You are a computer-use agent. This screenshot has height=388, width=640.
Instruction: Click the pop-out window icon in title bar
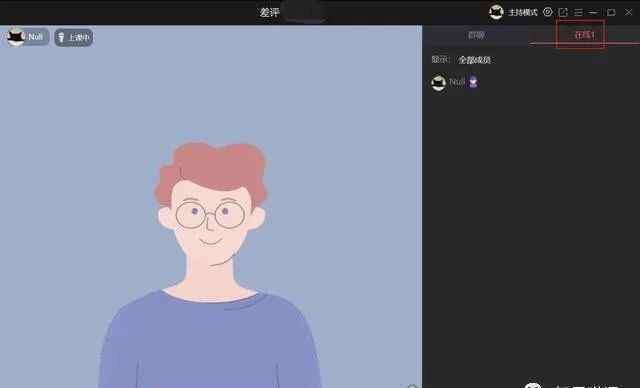[563, 12]
